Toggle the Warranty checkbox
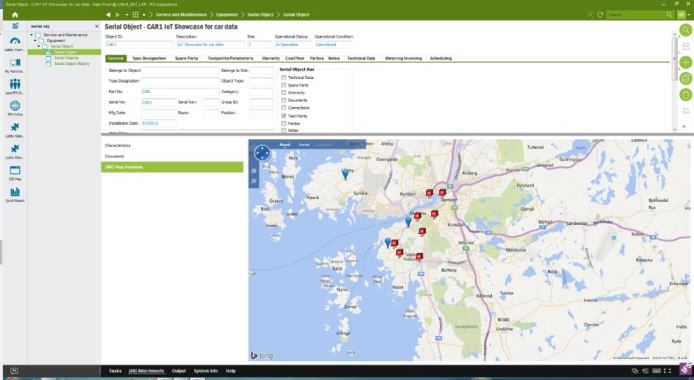The width and height of the screenshot is (694, 380). (x=284, y=92)
